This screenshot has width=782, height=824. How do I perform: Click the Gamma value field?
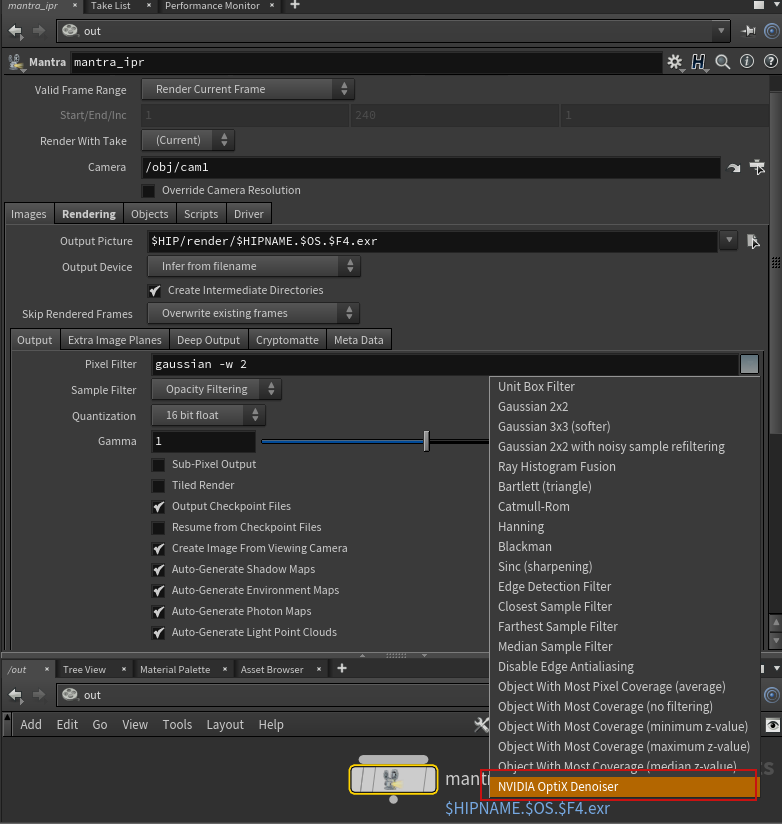(x=203, y=441)
